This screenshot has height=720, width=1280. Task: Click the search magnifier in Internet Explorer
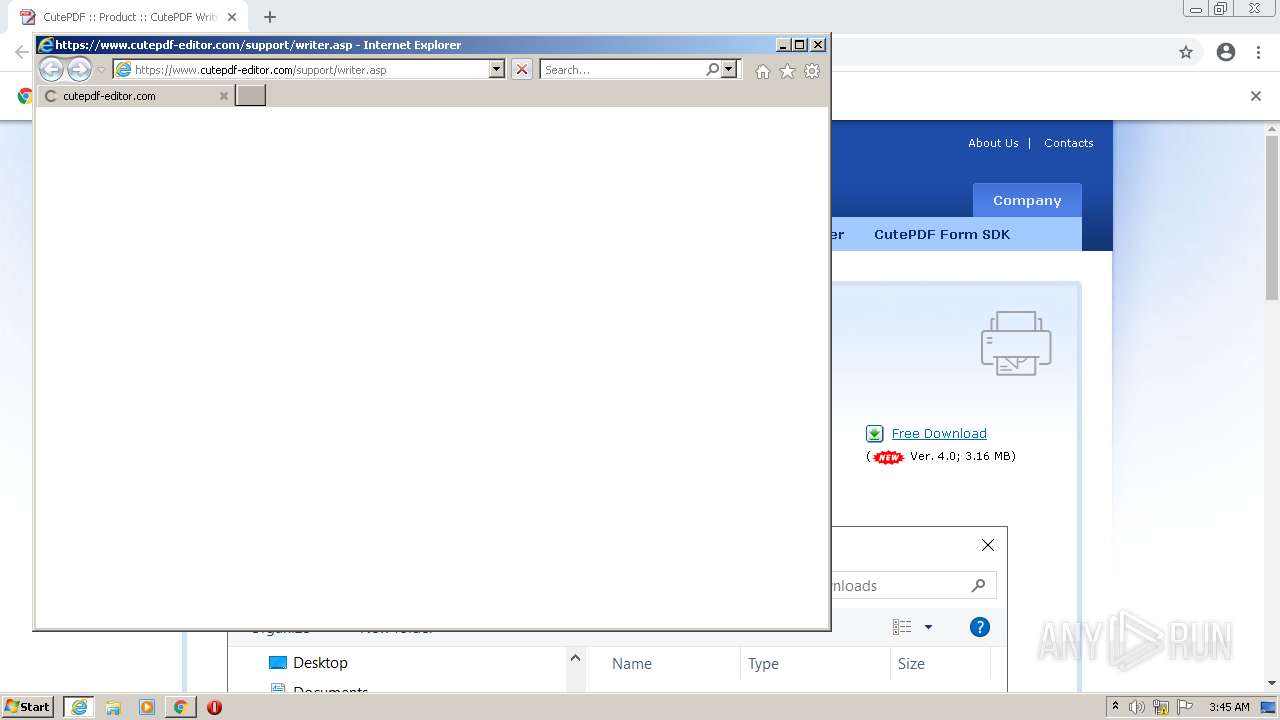(x=712, y=69)
